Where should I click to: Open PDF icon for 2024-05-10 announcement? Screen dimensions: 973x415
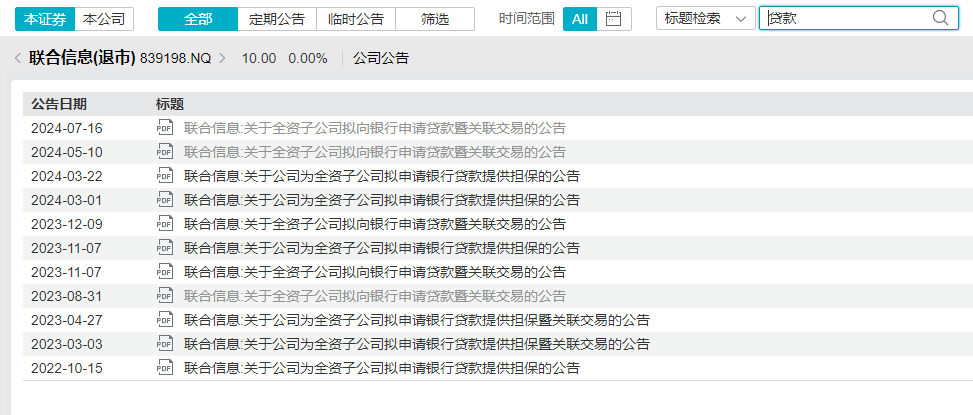164,152
